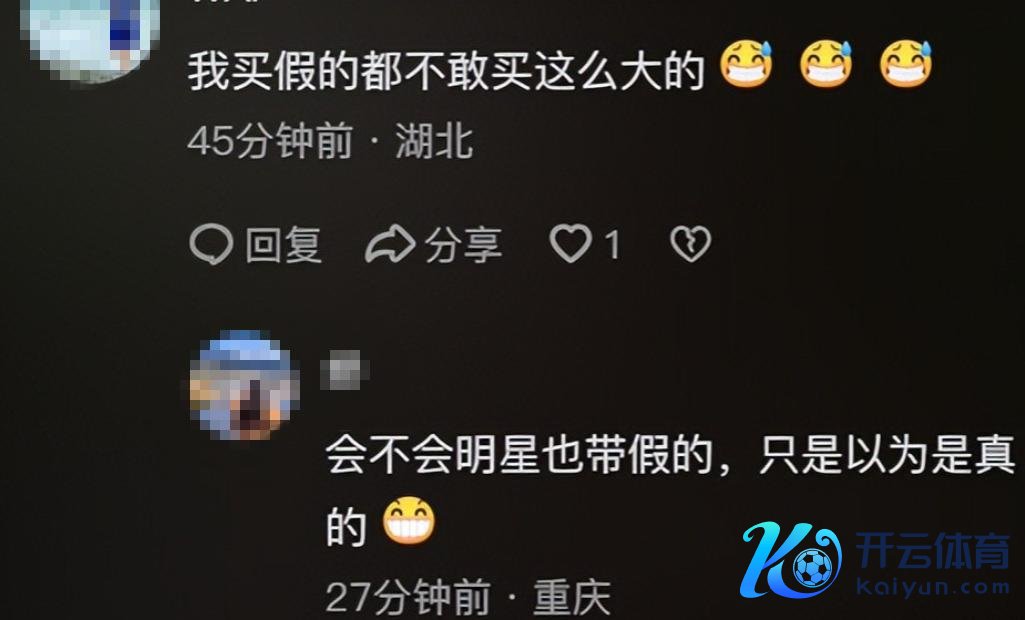
Task: Click the 27分钟前 · 重庆 timestamp
Action: pos(468,596)
